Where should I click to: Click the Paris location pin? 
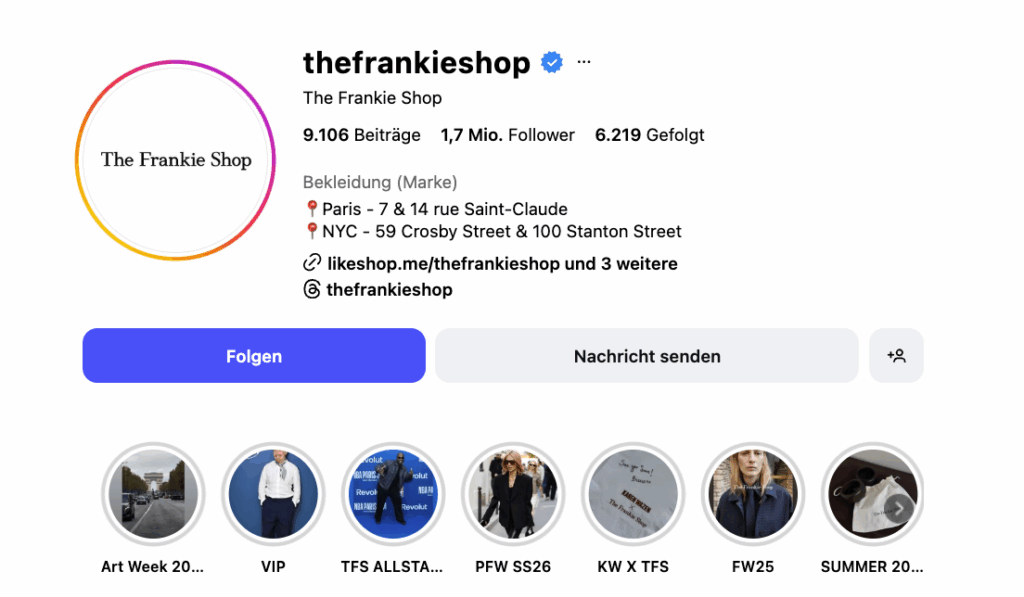(x=312, y=209)
